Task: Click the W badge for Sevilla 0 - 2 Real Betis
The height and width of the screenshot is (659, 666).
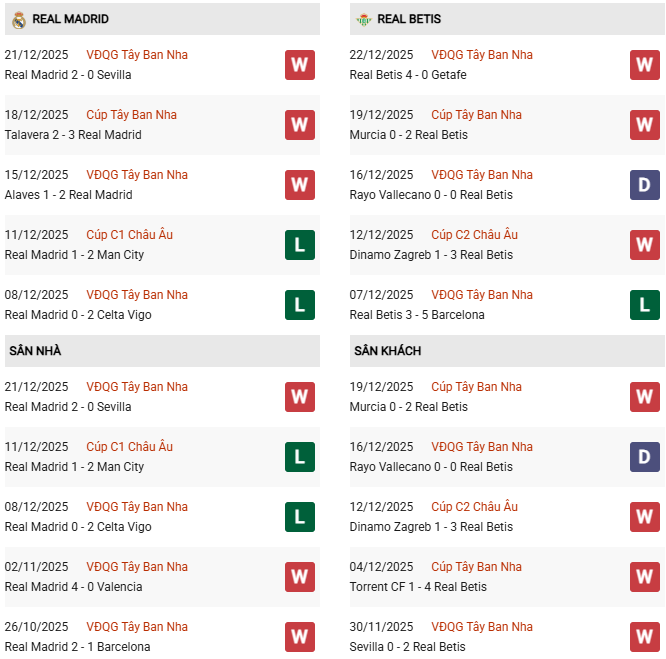Action: click(x=645, y=637)
